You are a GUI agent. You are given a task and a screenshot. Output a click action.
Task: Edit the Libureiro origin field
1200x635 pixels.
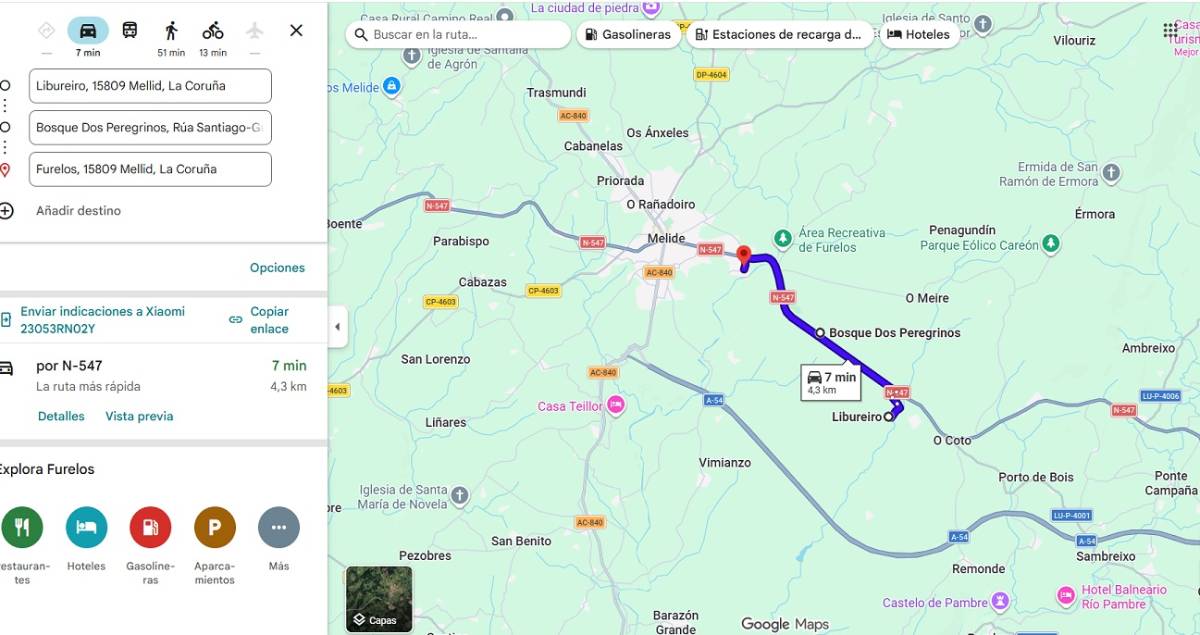coord(151,86)
